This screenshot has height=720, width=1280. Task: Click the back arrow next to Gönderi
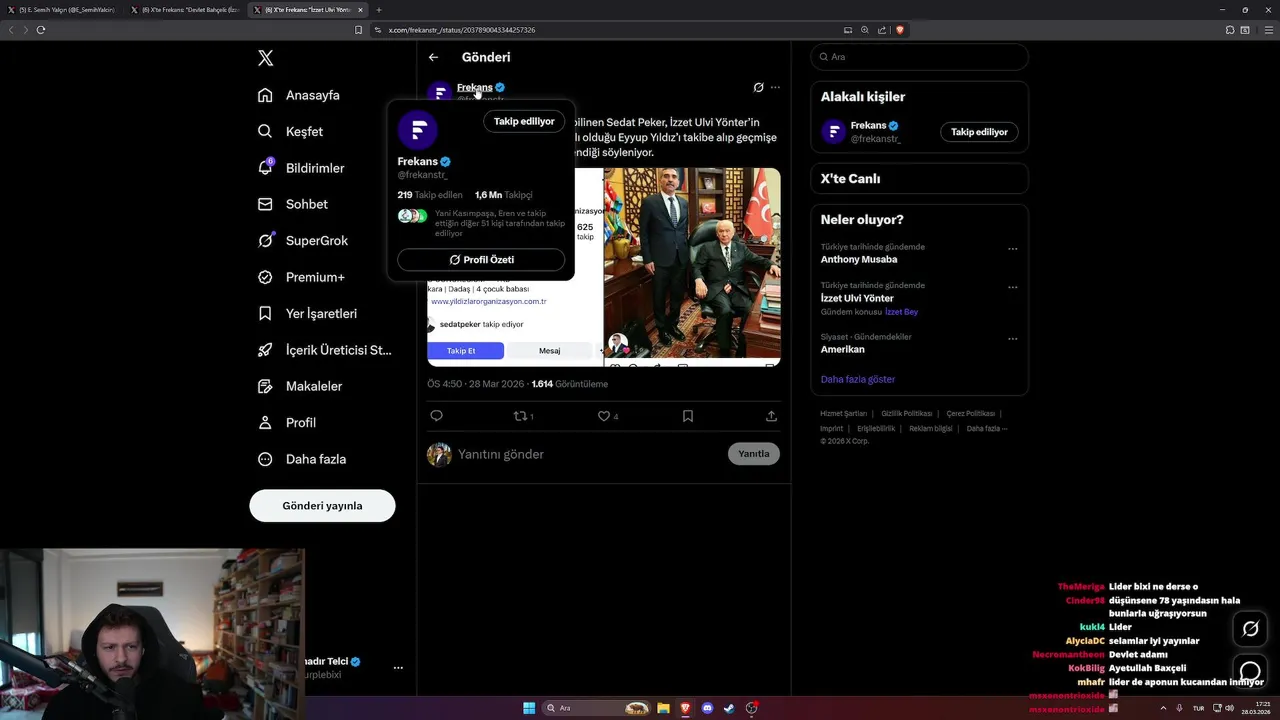pyautogui.click(x=433, y=57)
